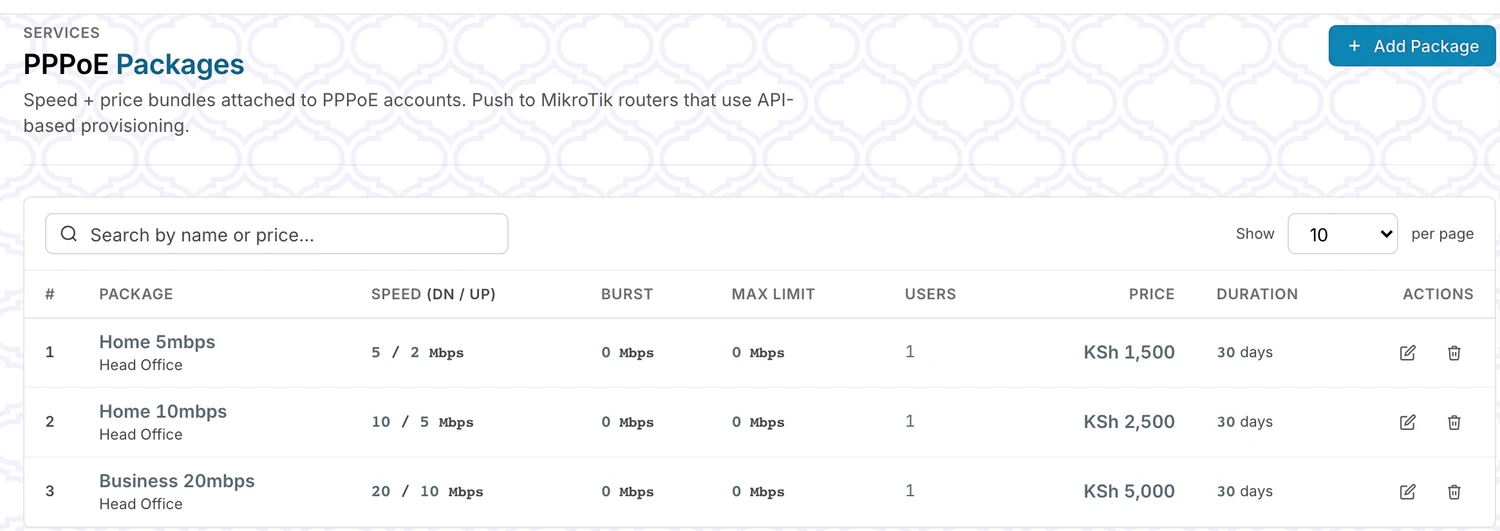Click the SPEED (DN / UP) column header
1500x531 pixels.
[433, 294]
